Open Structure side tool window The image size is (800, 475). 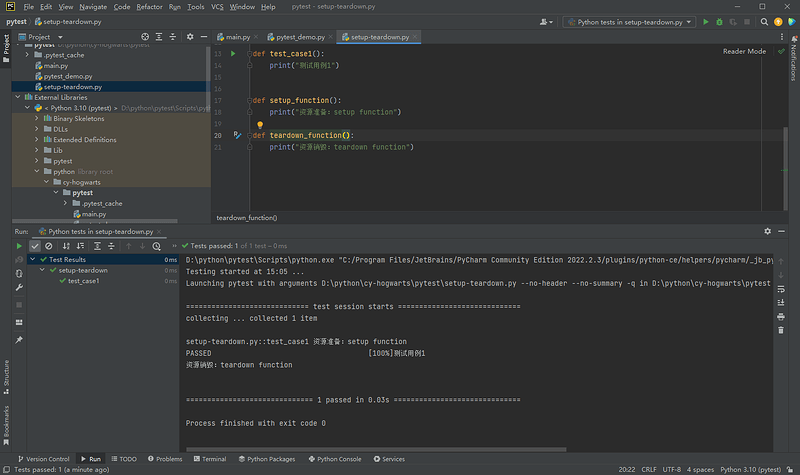tap(6, 377)
